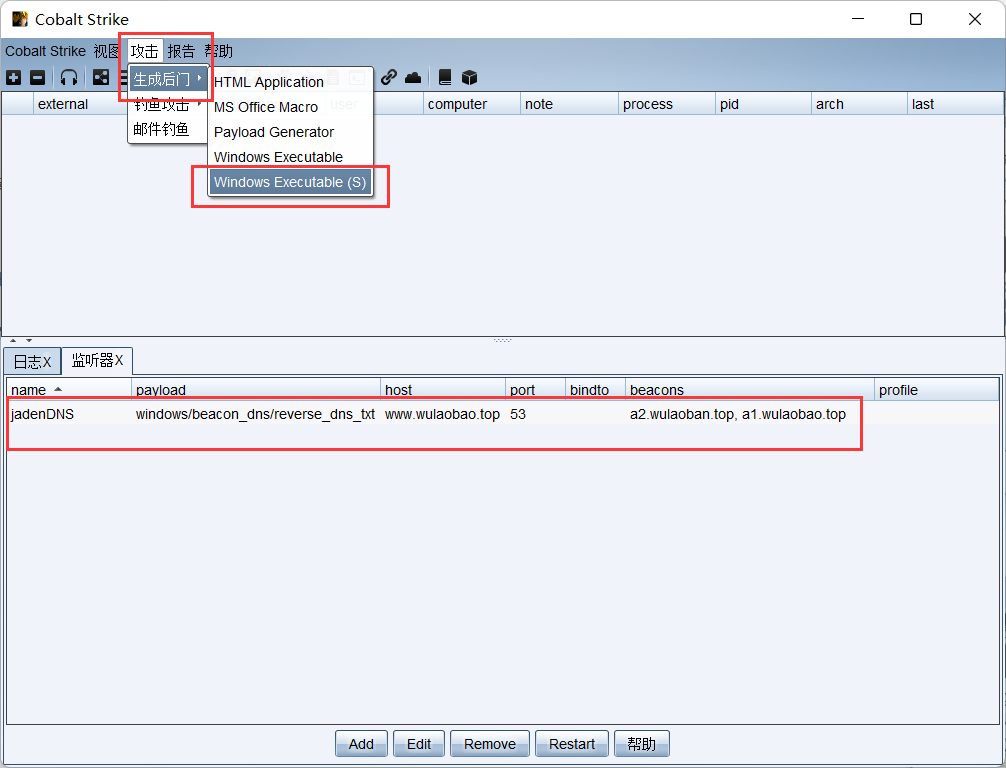Click the cube icon in toolbar

[x=469, y=78]
